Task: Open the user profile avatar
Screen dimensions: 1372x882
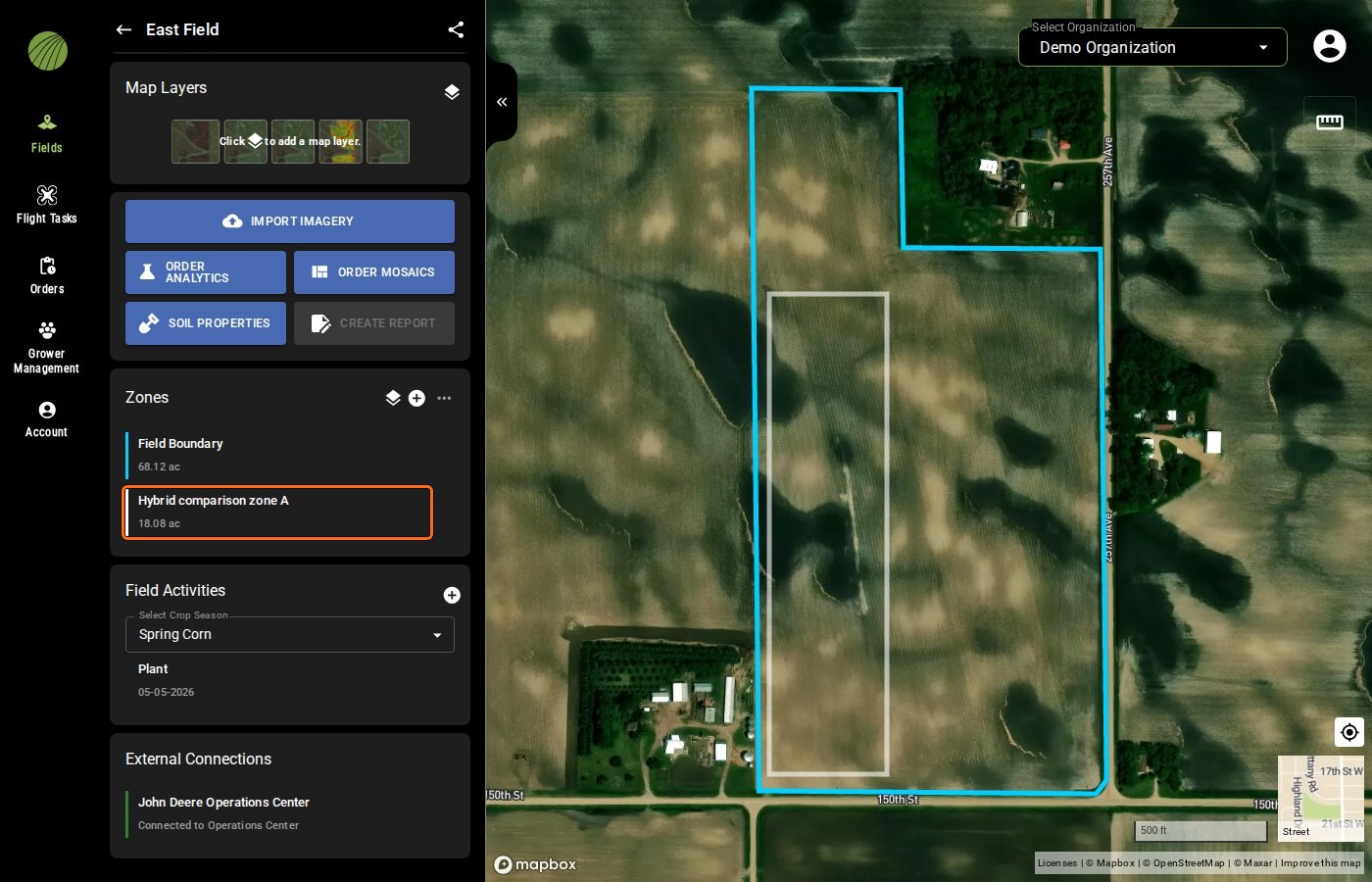Action: pyautogui.click(x=1329, y=46)
